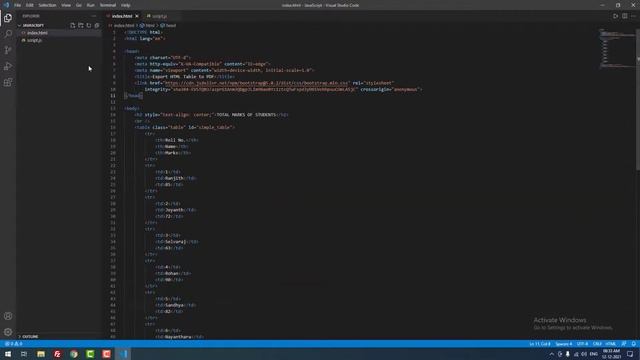This screenshot has width=640, height=360.
Task: Click the network icon in system tray
Action: 576,354
